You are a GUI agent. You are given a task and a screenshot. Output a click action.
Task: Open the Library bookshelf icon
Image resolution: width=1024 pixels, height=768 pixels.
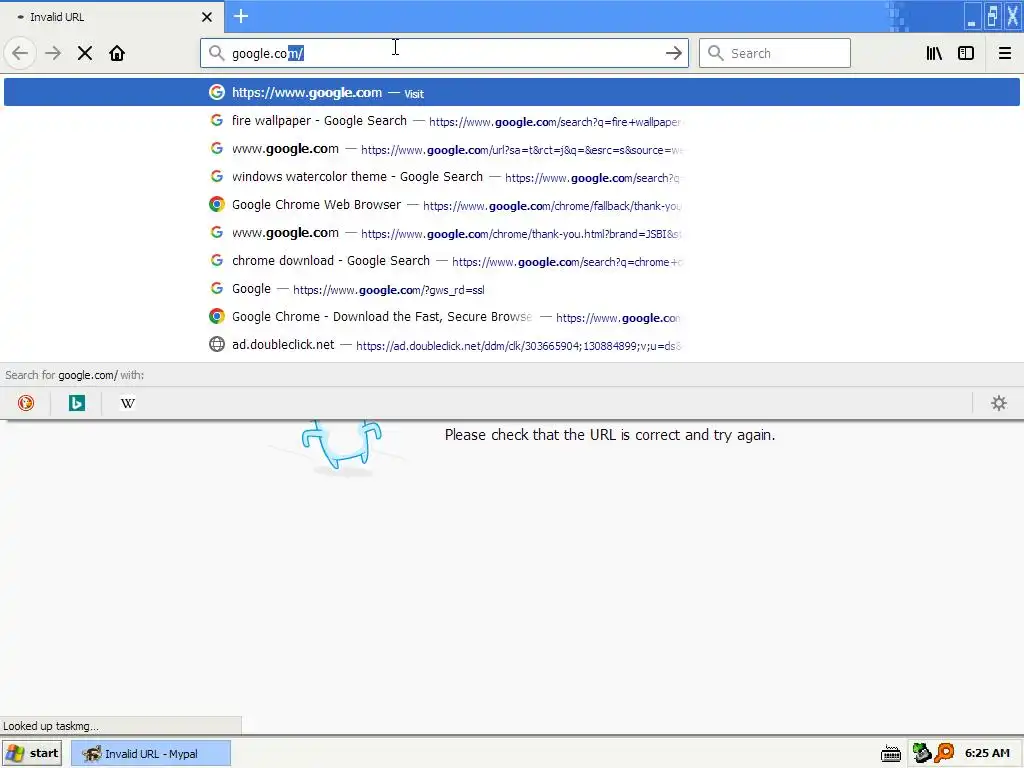(x=934, y=54)
